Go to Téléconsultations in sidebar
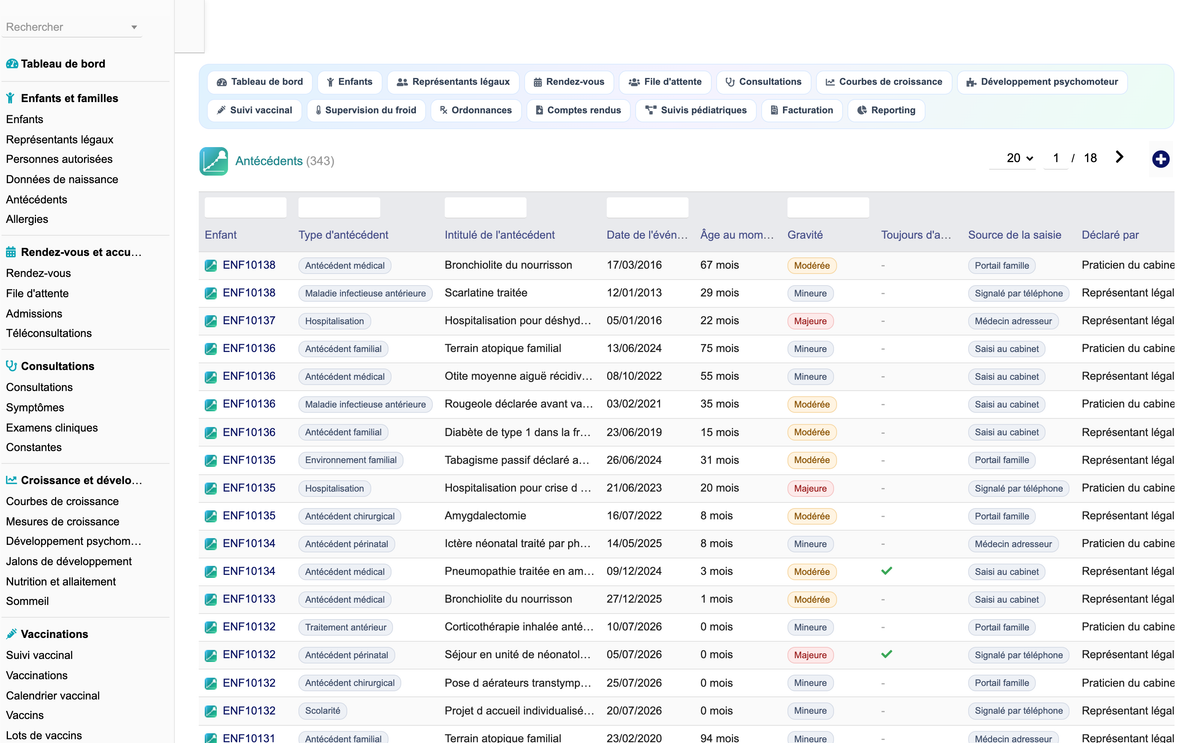Image resolution: width=1200 pixels, height=743 pixels. pos(49,333)
